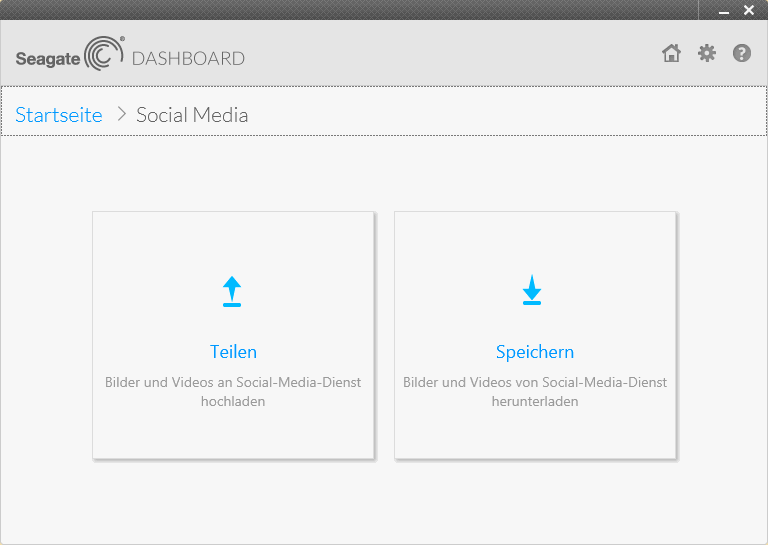Image resolution: width=768 pixels, height=545 pixels.
Task: Minimize the Seagate Dashboard window
Action: (723, 10)
